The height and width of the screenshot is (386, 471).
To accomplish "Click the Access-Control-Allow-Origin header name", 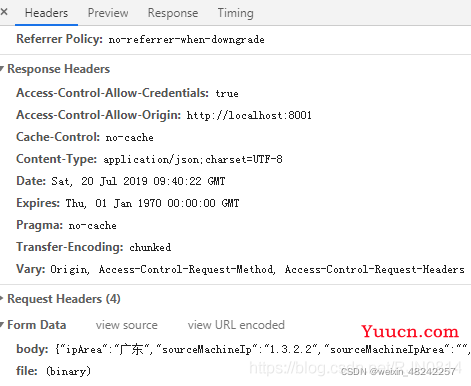I will [x=99, y=115].
